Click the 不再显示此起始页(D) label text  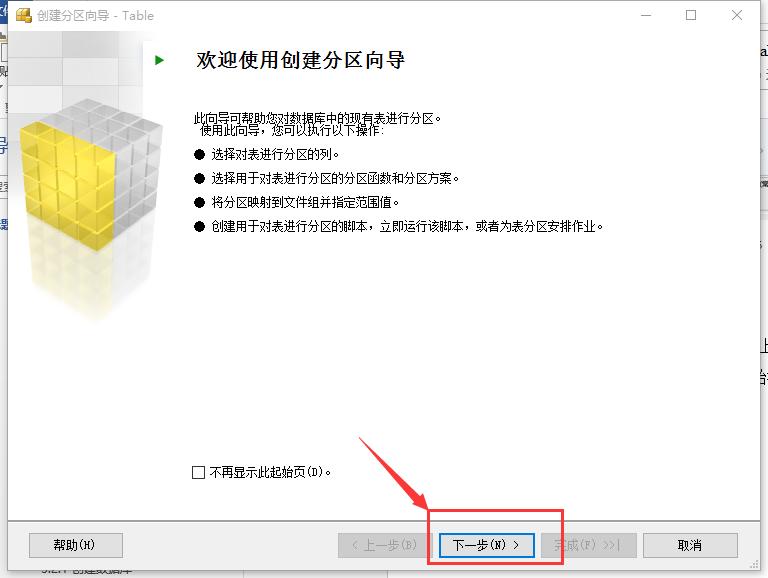(270, 472)
